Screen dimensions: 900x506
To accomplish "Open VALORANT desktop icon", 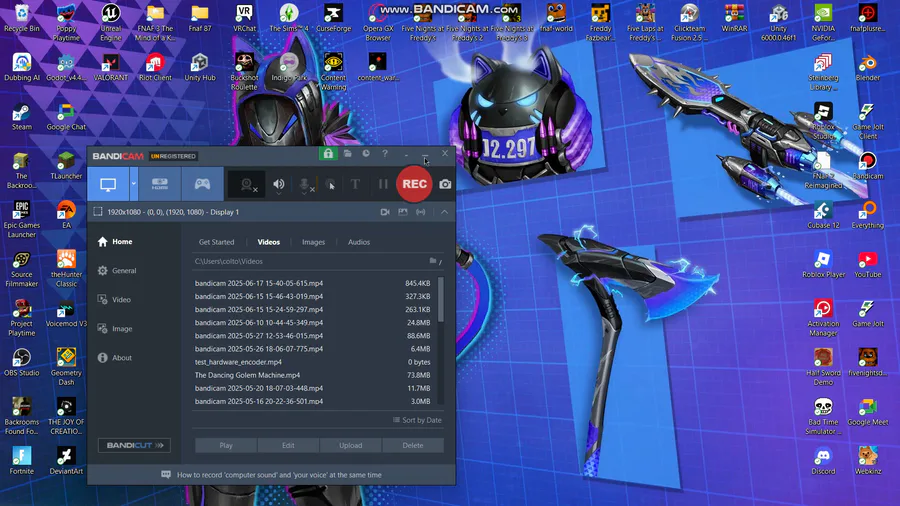I will click(111, 68).
